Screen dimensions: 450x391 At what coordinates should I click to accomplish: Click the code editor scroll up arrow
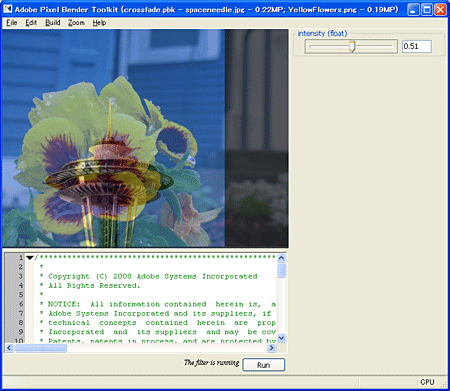[x=281, y=258]
